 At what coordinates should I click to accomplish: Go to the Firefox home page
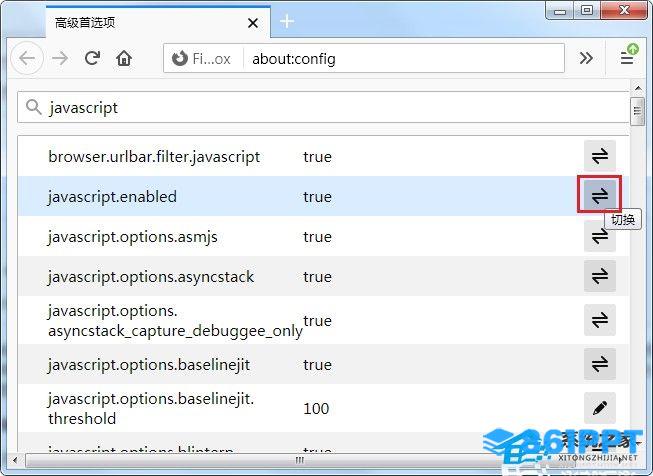click(x=124, y=58)
